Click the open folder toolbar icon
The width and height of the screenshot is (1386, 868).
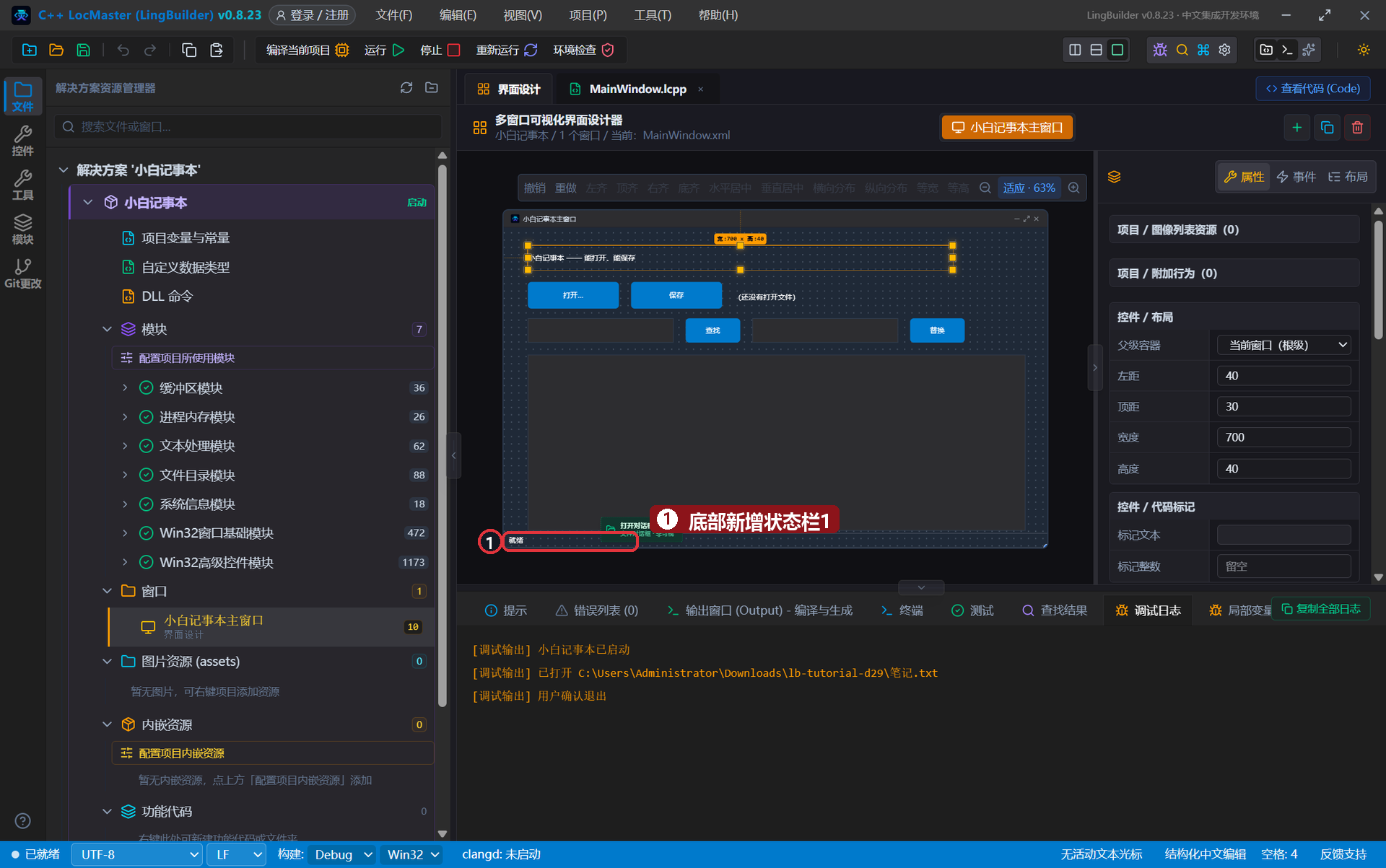tap(56, 50)
